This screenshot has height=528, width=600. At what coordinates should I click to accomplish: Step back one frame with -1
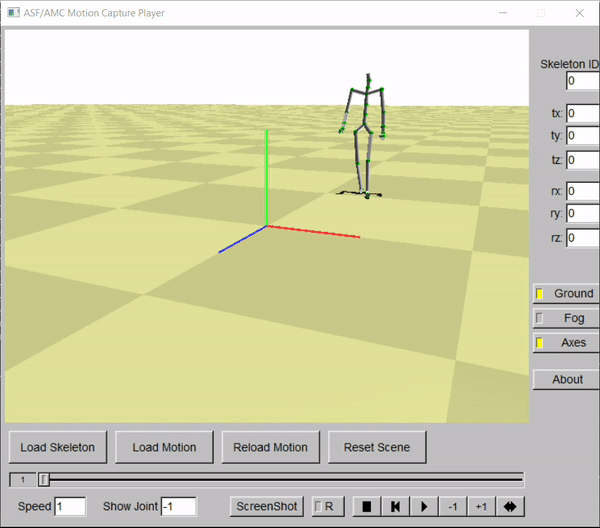(x=453, y=507)
